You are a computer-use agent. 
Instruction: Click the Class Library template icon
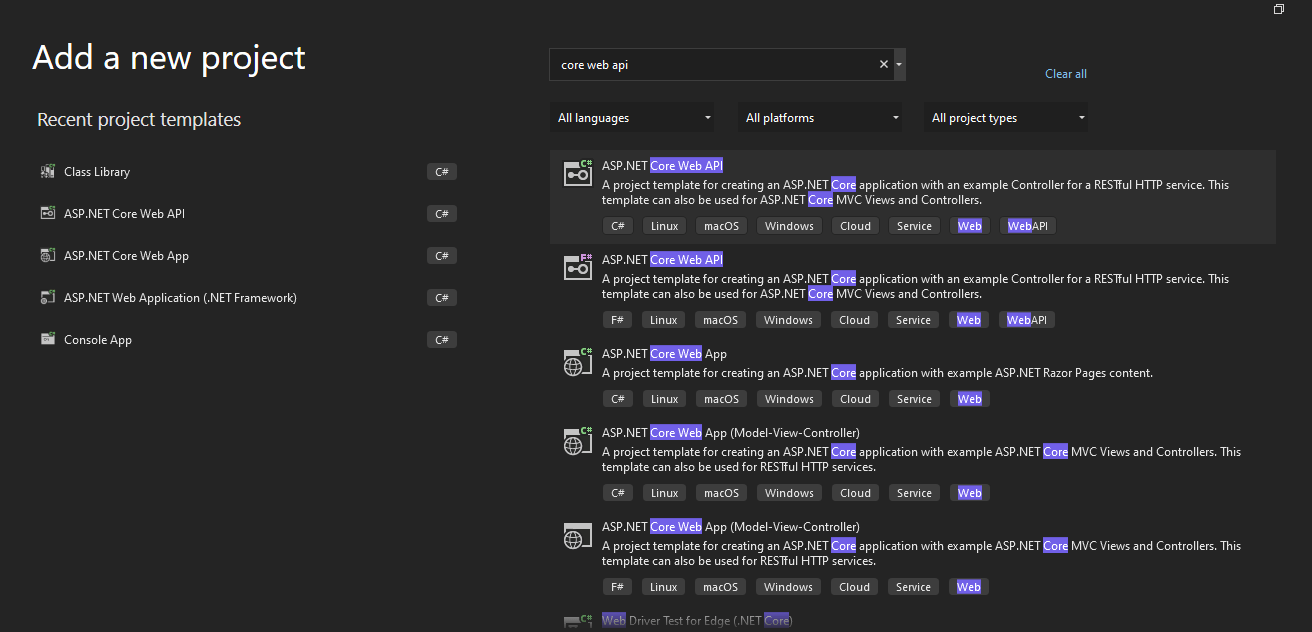coord(47,172)
